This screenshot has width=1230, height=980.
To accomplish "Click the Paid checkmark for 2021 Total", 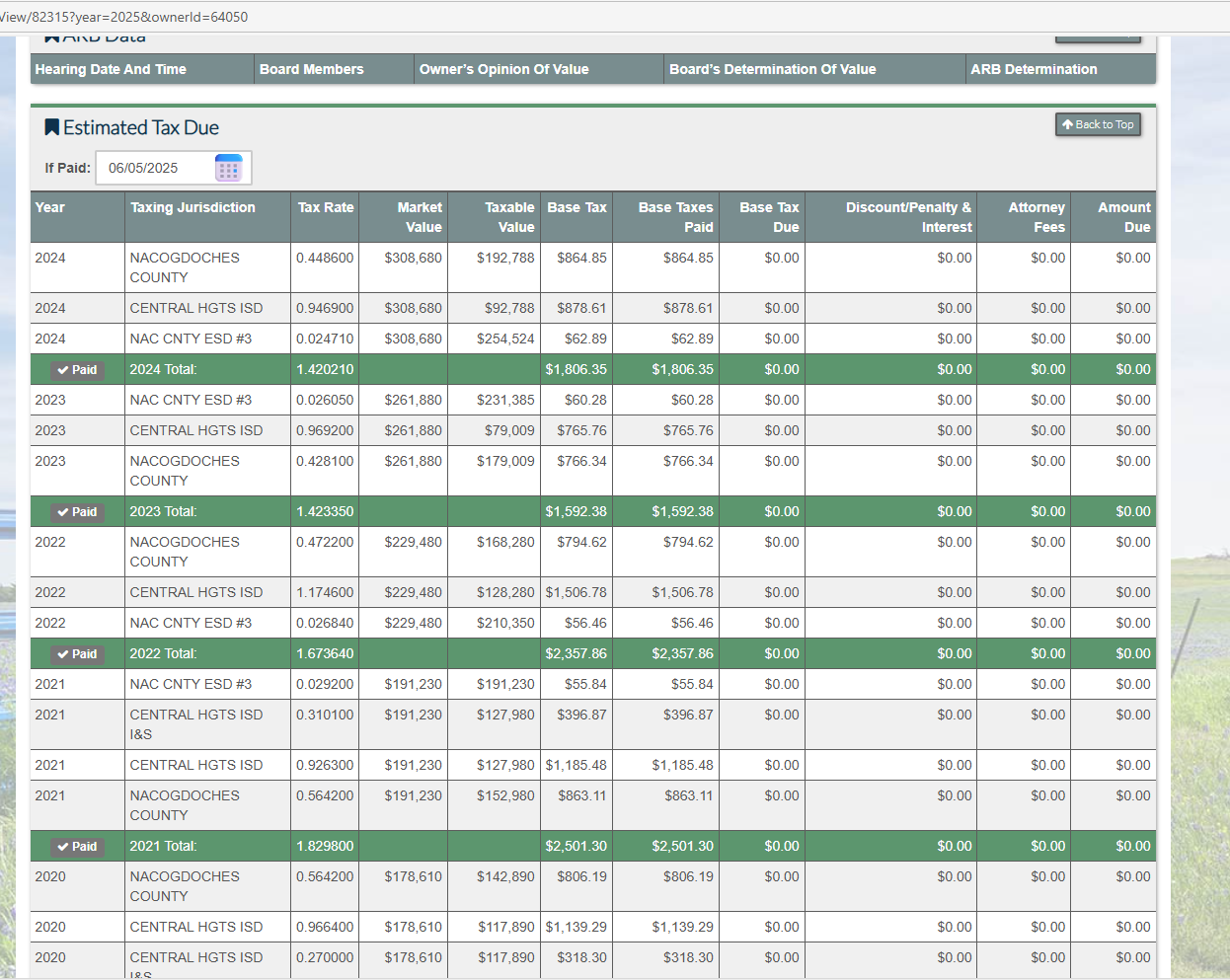I will click(x=63, y=847).
